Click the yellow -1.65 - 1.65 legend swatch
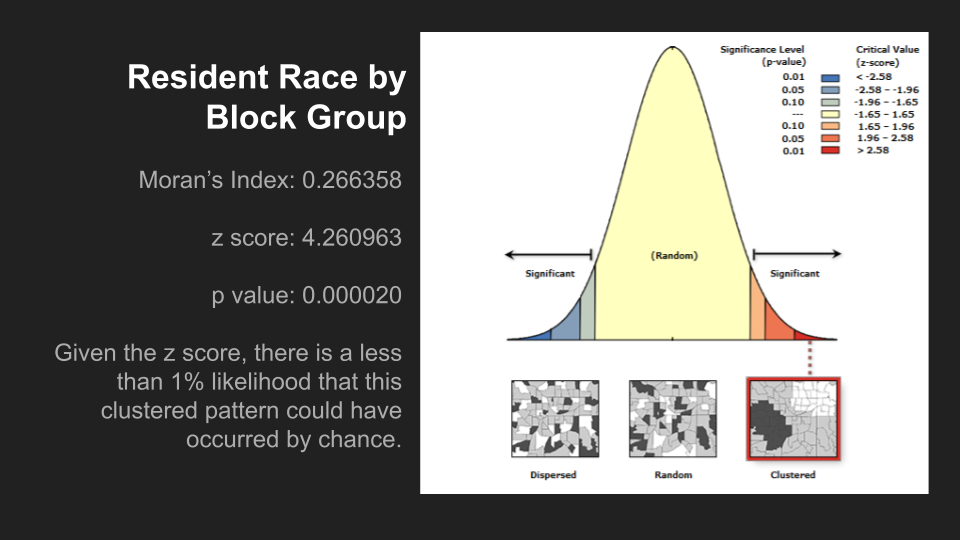Viewport: 960px width, 540px height. (830, 114)
